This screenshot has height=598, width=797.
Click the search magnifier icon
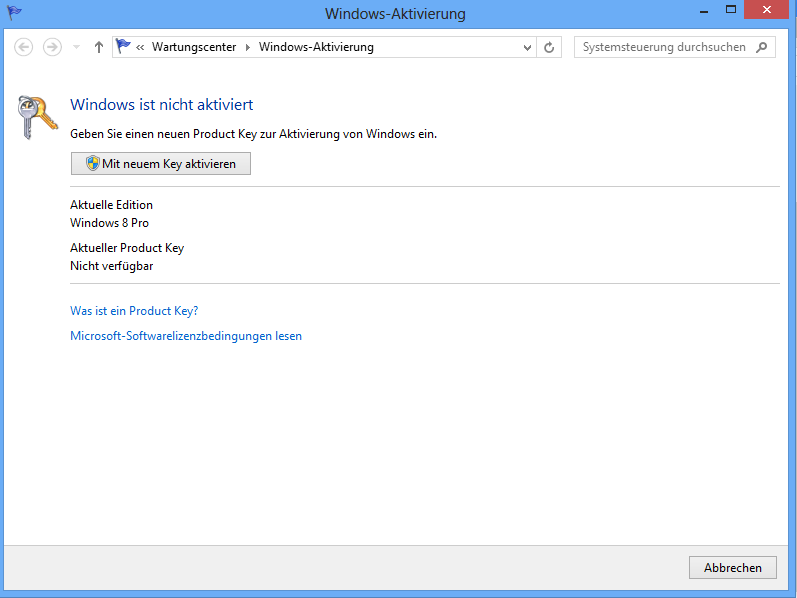click(x=761, y=47)
